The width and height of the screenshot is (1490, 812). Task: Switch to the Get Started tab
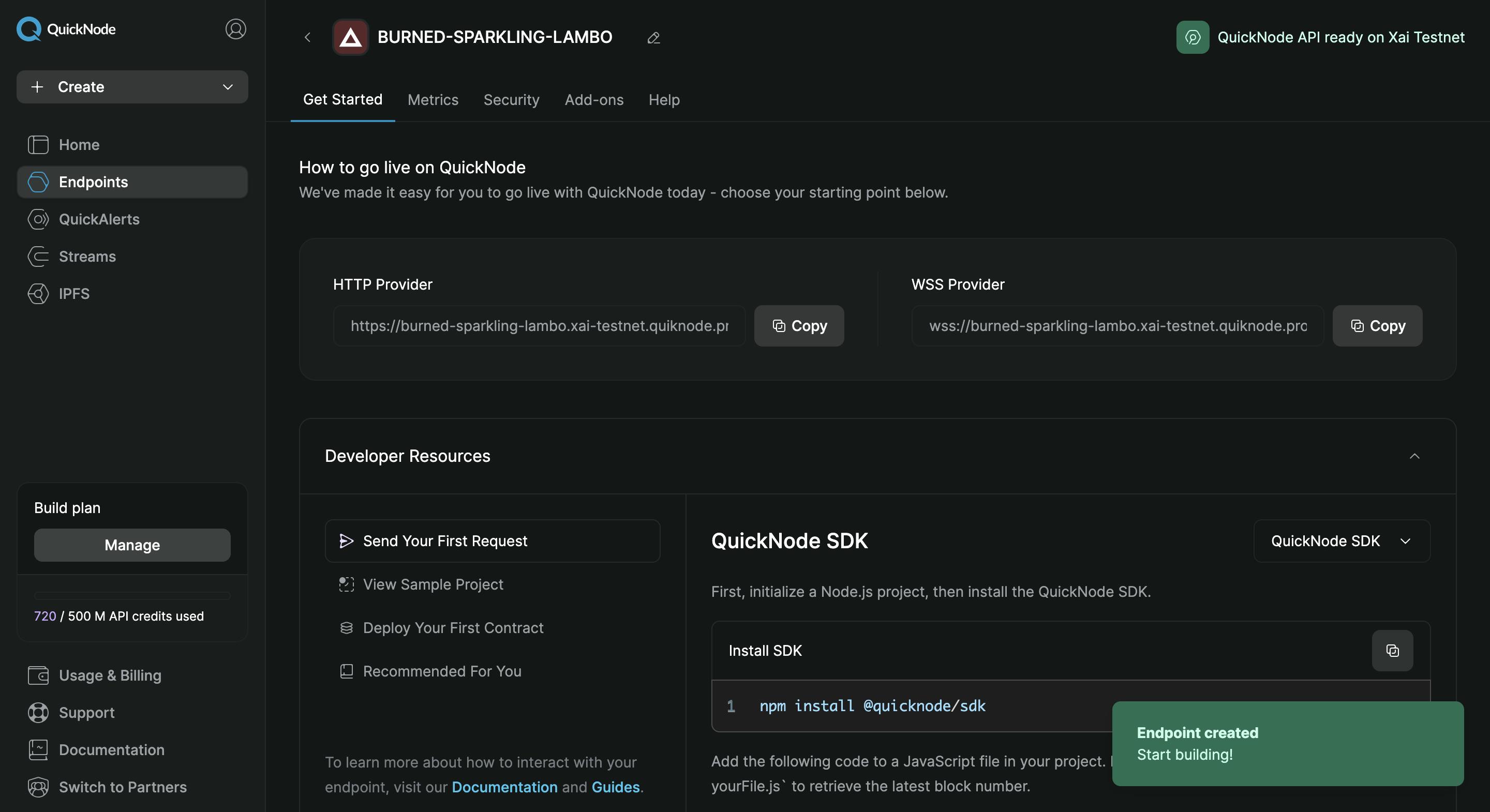pyautogui.click(x=342, y=99)
